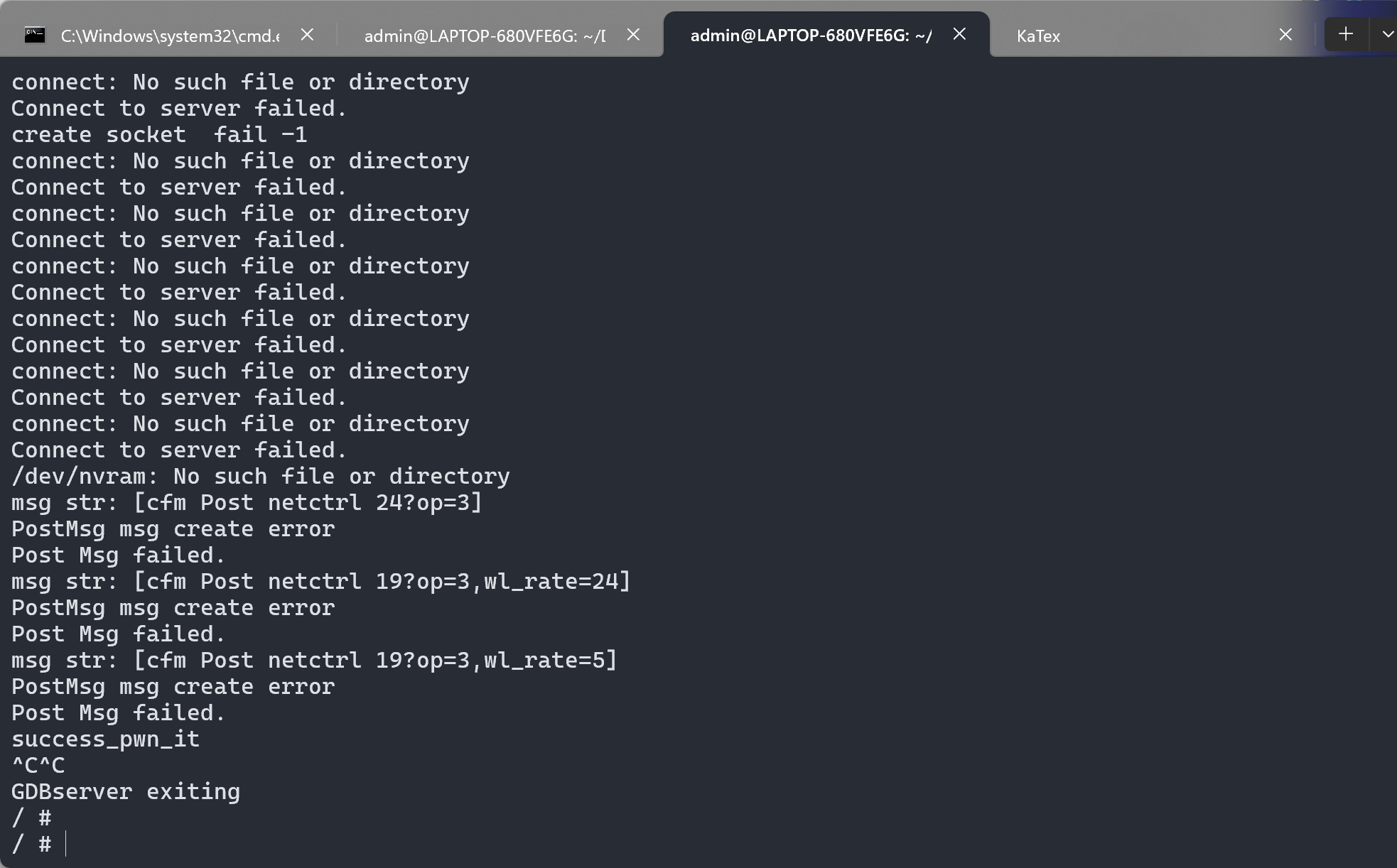The height and width of the screenshot is (868, 1397).
Task: Click the create socket fail -1 line
Action: pyautogui.click(x=159, y=134)
